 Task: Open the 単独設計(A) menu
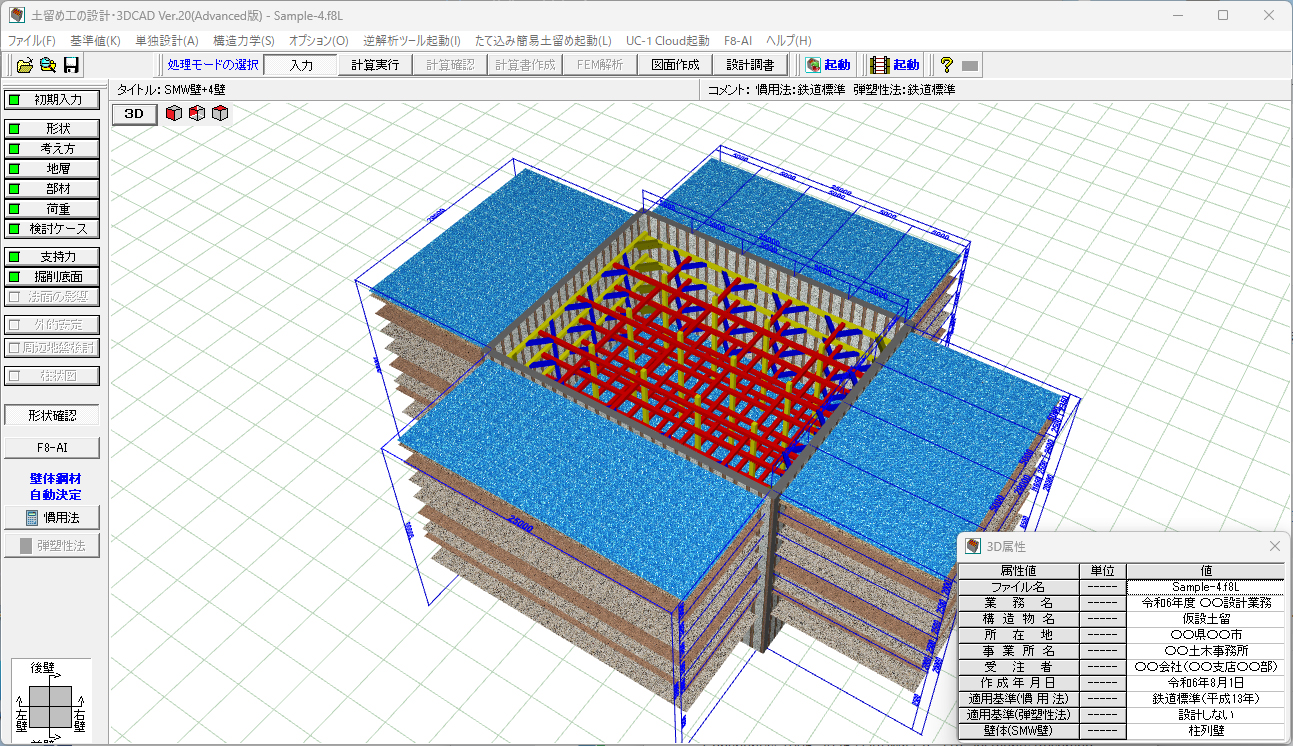pos(167,41)
